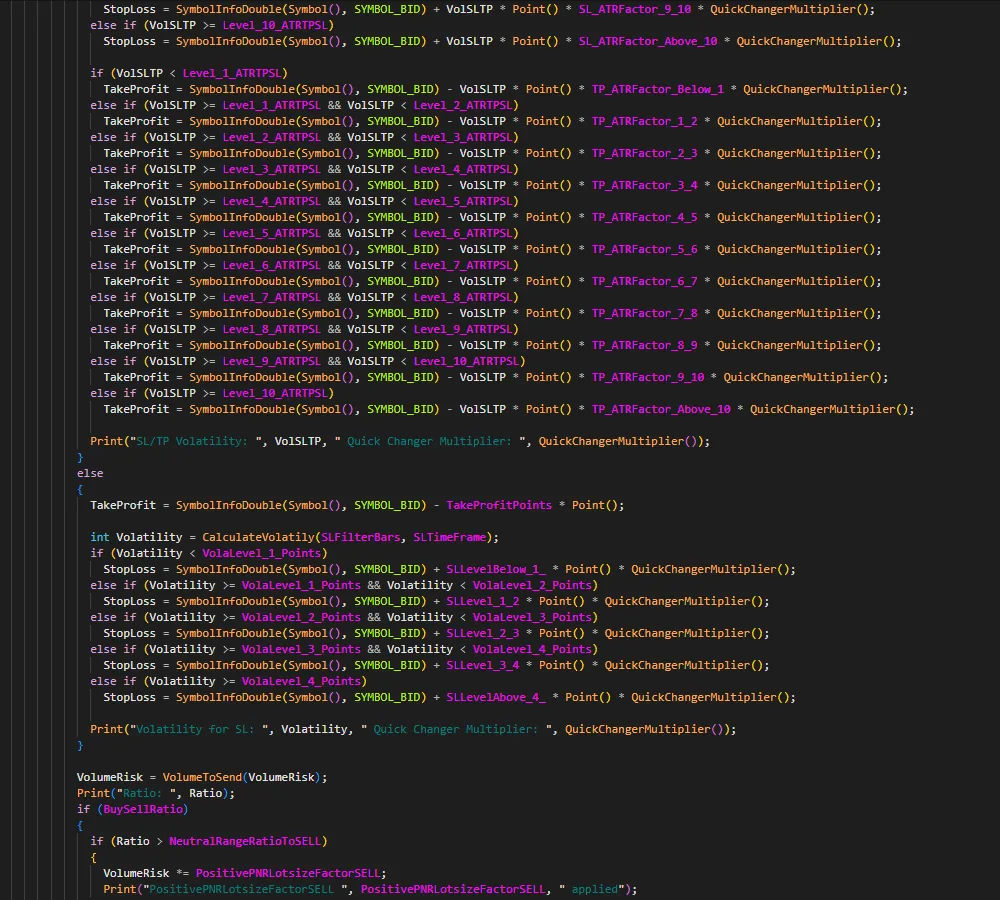Screen dimensions: 1000x900
Task: Place cursor on the int keyword
Action: click(x=100, y=537)
